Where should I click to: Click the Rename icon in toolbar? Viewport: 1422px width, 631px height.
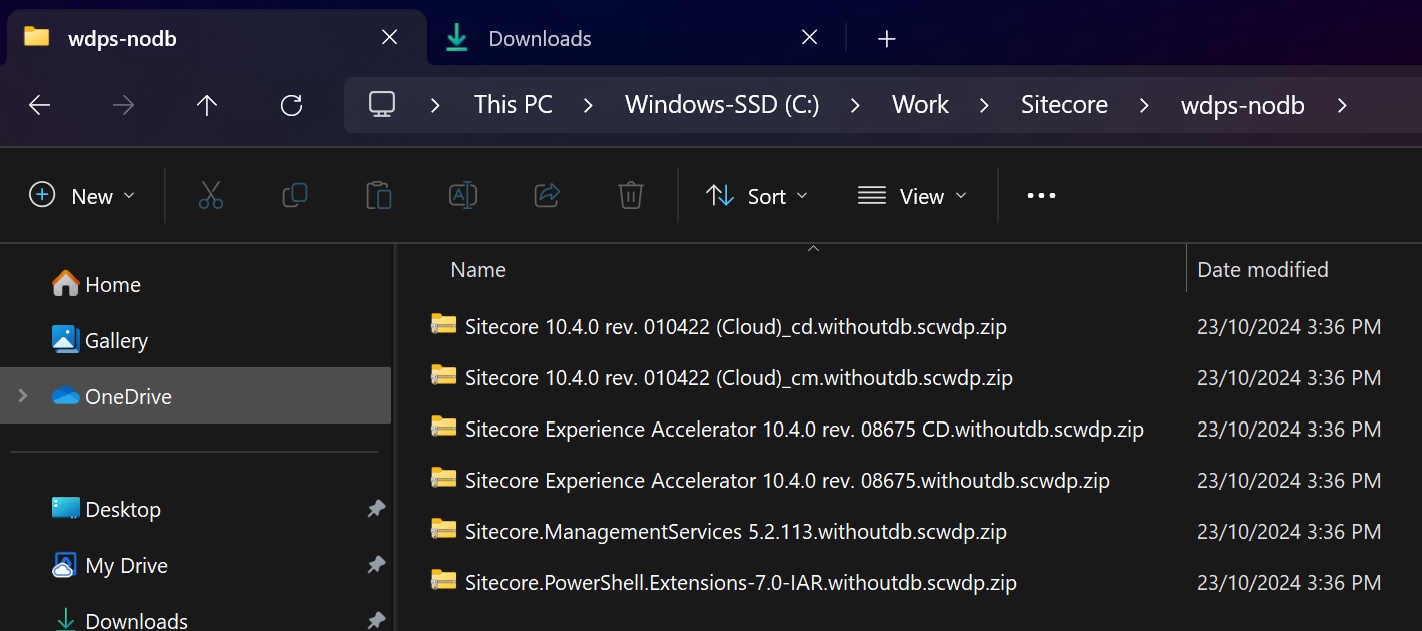462,195
